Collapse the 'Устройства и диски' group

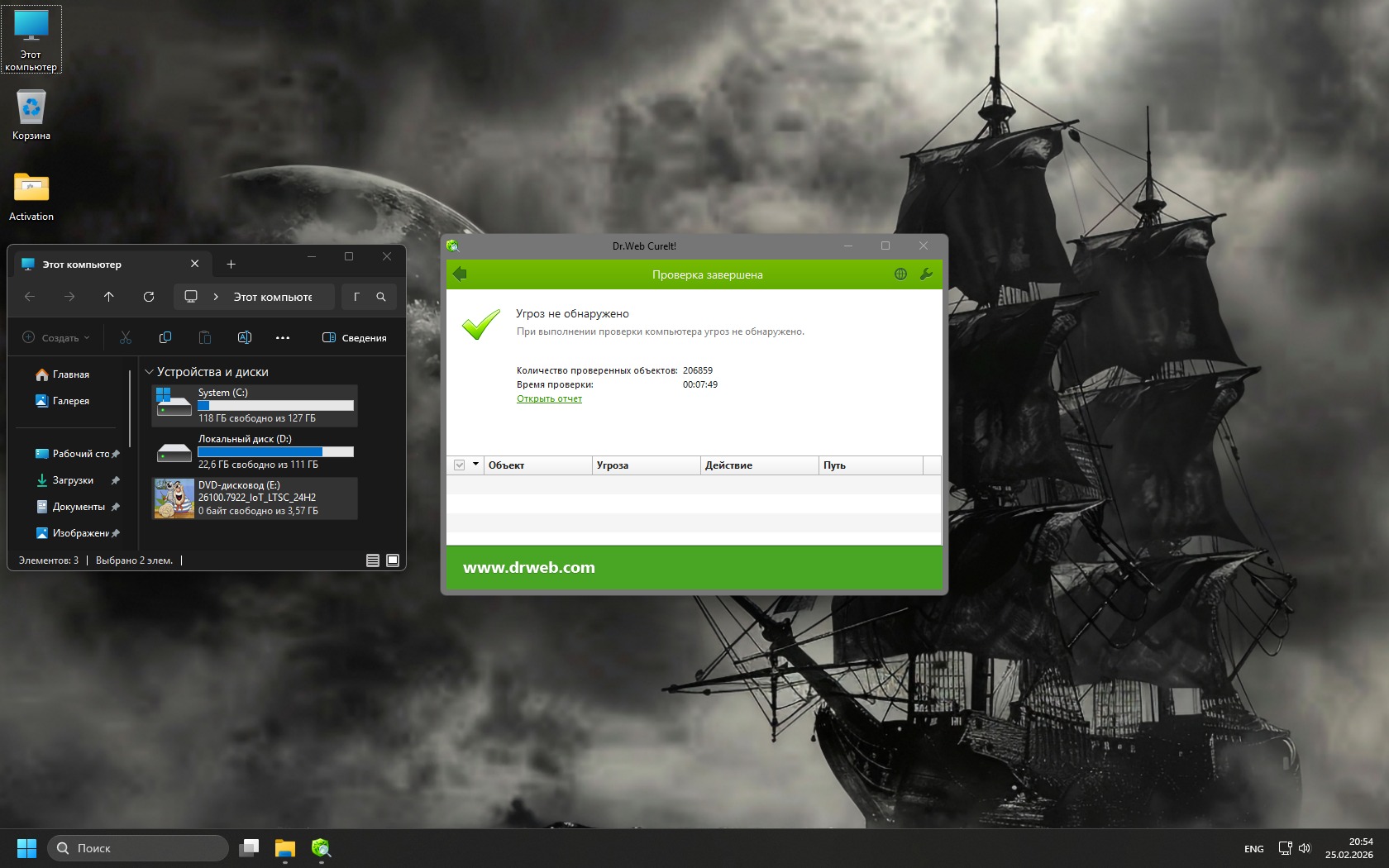click(x=150, y=372)
